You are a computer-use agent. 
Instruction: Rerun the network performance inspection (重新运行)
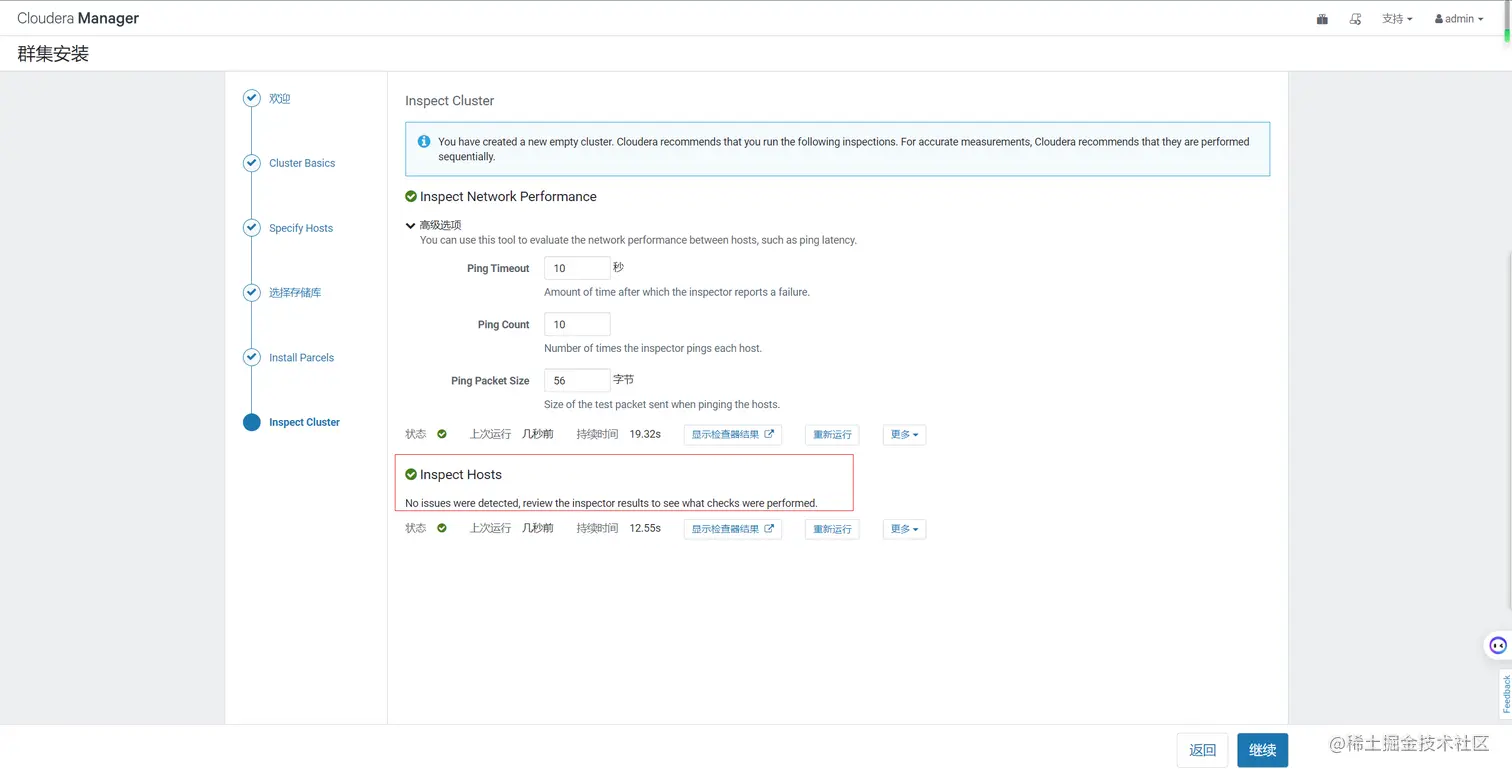[x=832, y=434]
